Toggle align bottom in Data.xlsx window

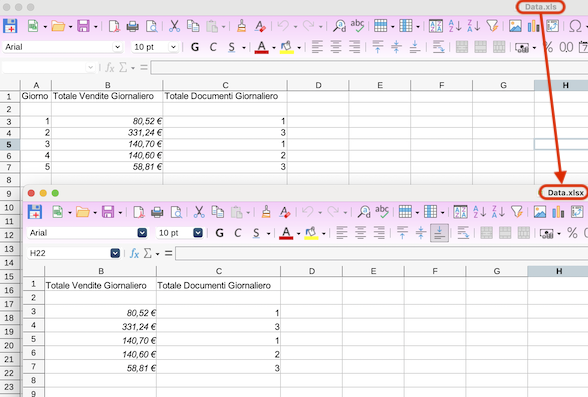click(x=439, y=233)
